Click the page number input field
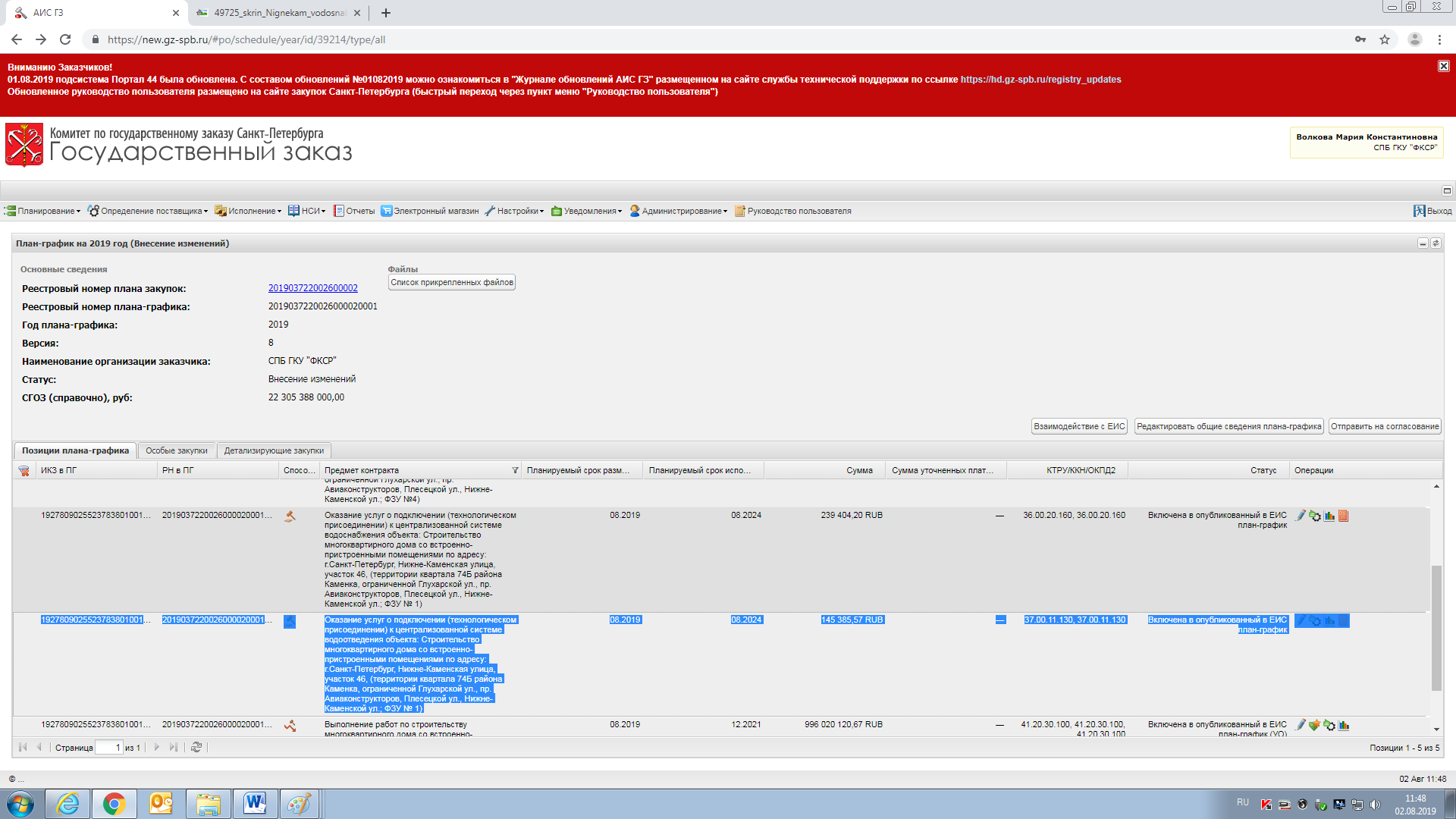This screenshot has height=819, width=1456. click(x=108, y=748)
